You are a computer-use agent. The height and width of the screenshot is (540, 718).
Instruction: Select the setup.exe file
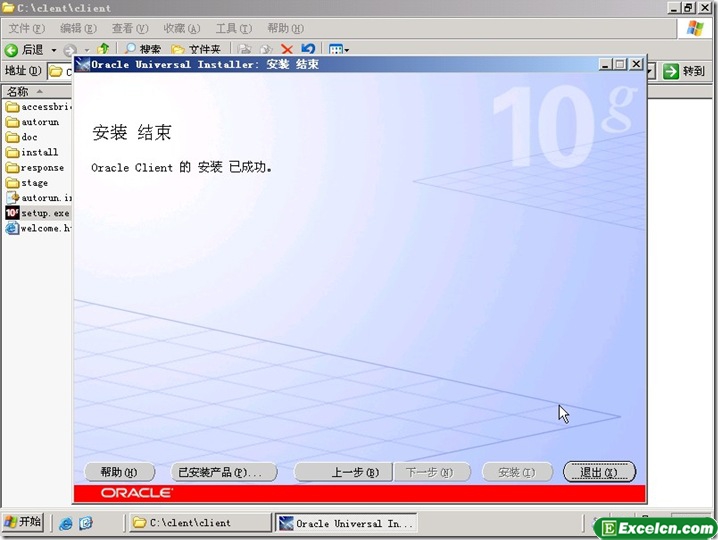[x=38, y=213]
